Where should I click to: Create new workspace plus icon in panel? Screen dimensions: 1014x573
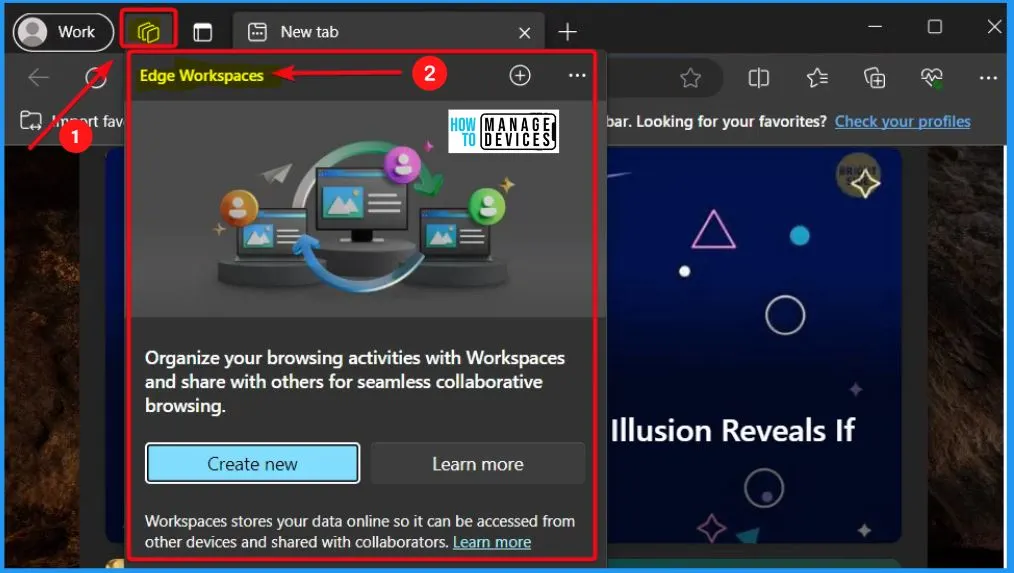click(520, 75)
